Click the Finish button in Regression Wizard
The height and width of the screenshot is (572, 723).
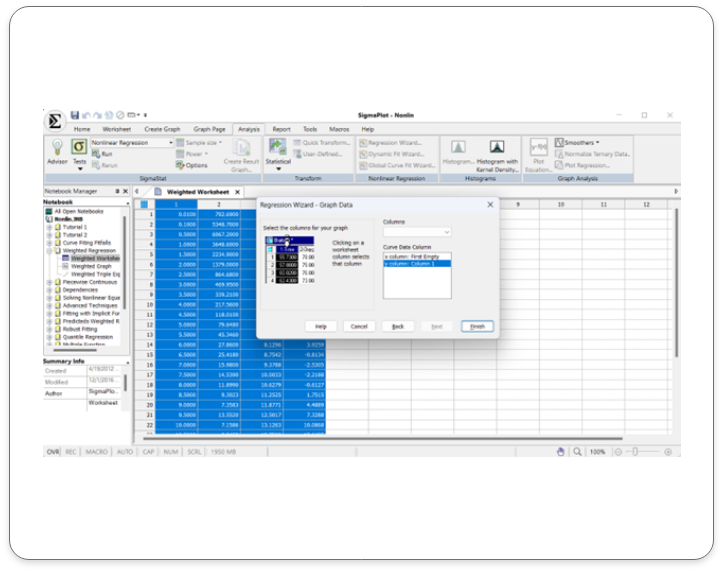[477, 326]
